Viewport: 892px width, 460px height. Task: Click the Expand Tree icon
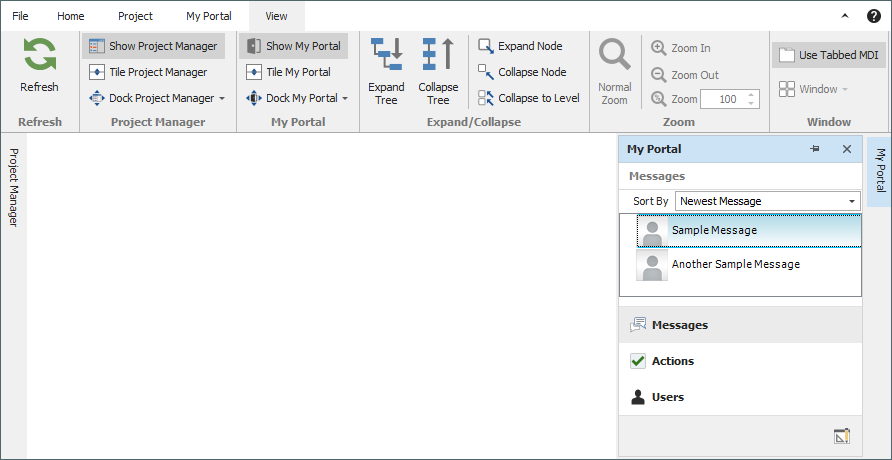point(386,54)
